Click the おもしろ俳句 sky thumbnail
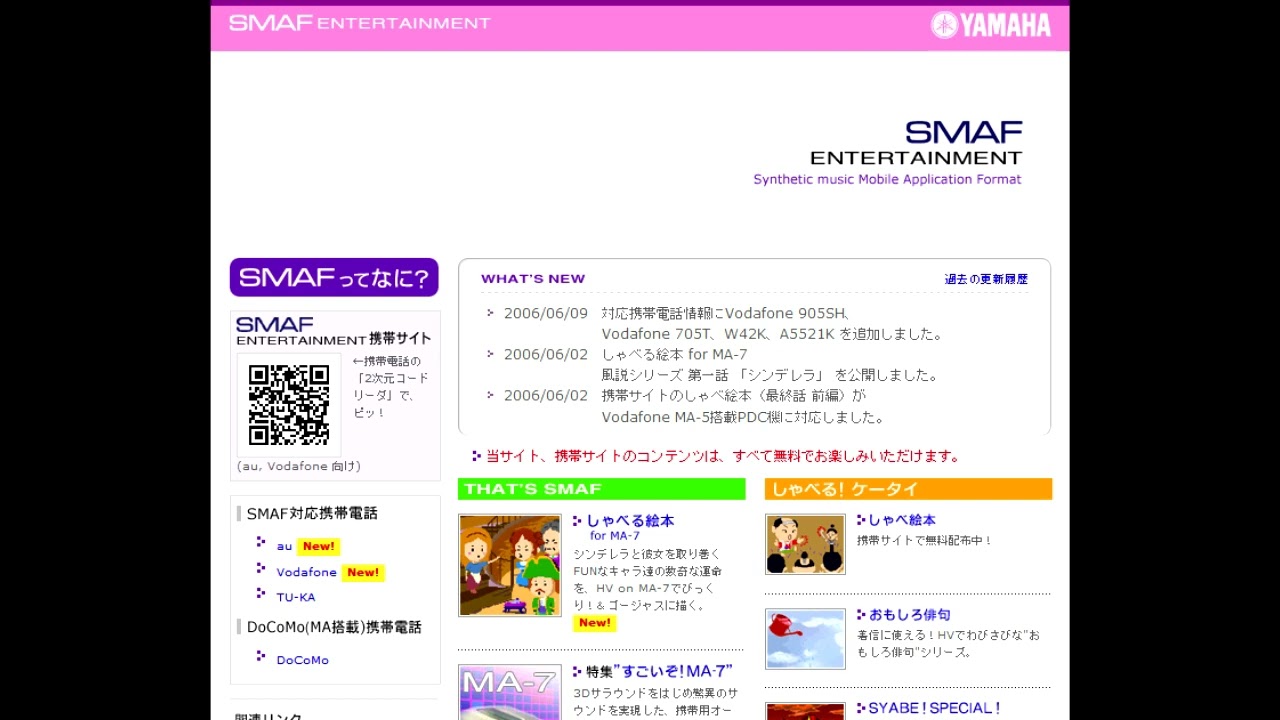 [x=805, y=639]
